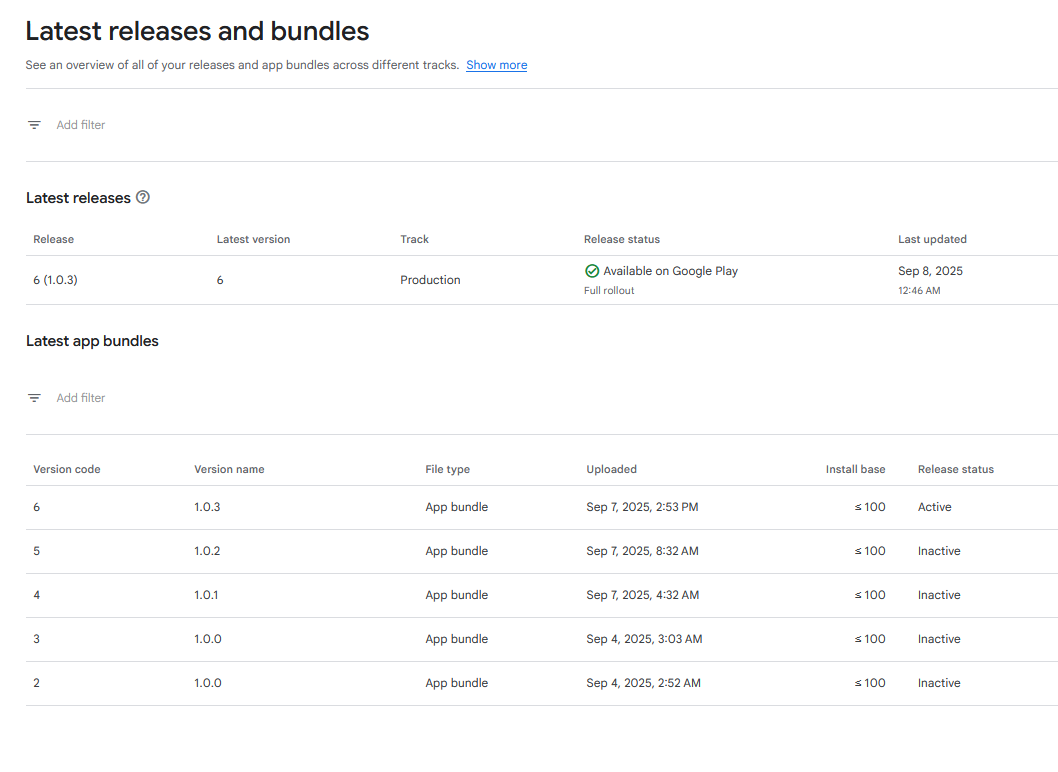Click the Latest app bundles heading
Image resolution: width=1058 pixels, height=772 pixels.
92,341
